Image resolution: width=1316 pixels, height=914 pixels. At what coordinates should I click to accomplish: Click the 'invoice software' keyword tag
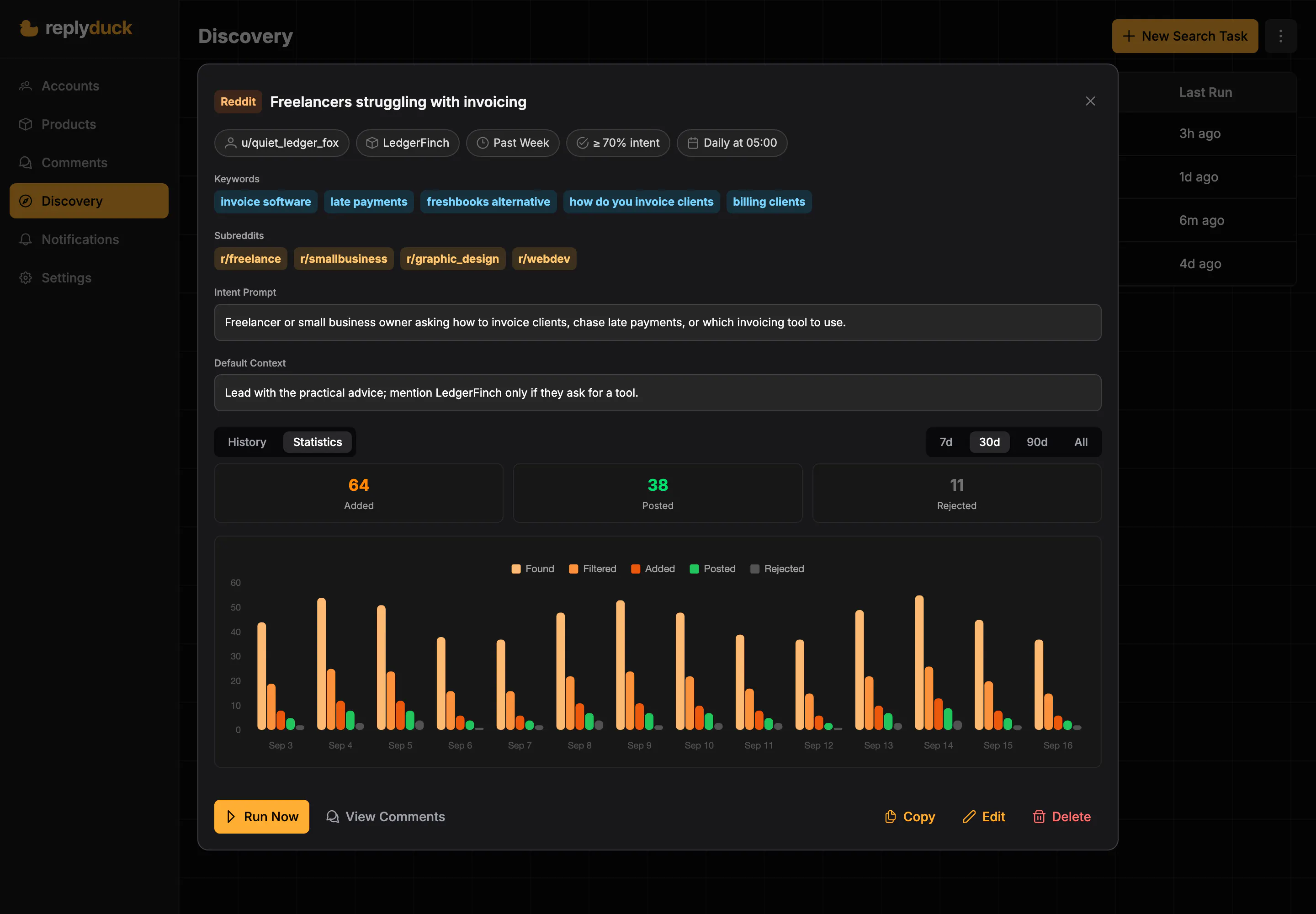(266, 202)
